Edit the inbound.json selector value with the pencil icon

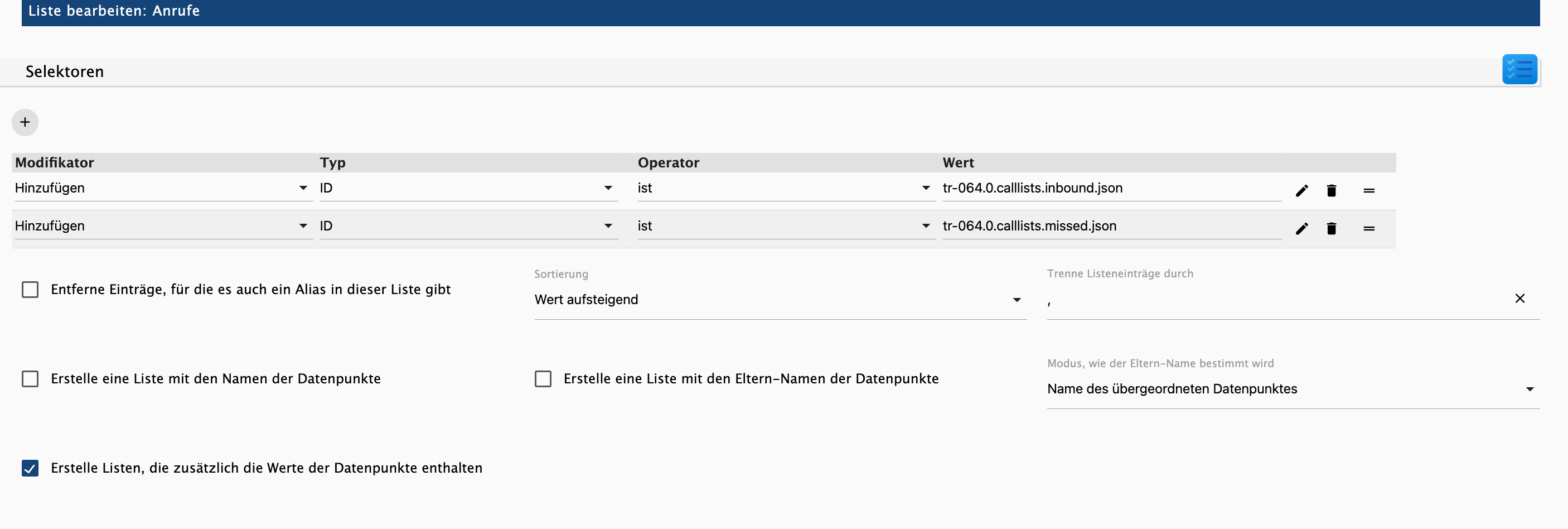tap(1301, 191)
